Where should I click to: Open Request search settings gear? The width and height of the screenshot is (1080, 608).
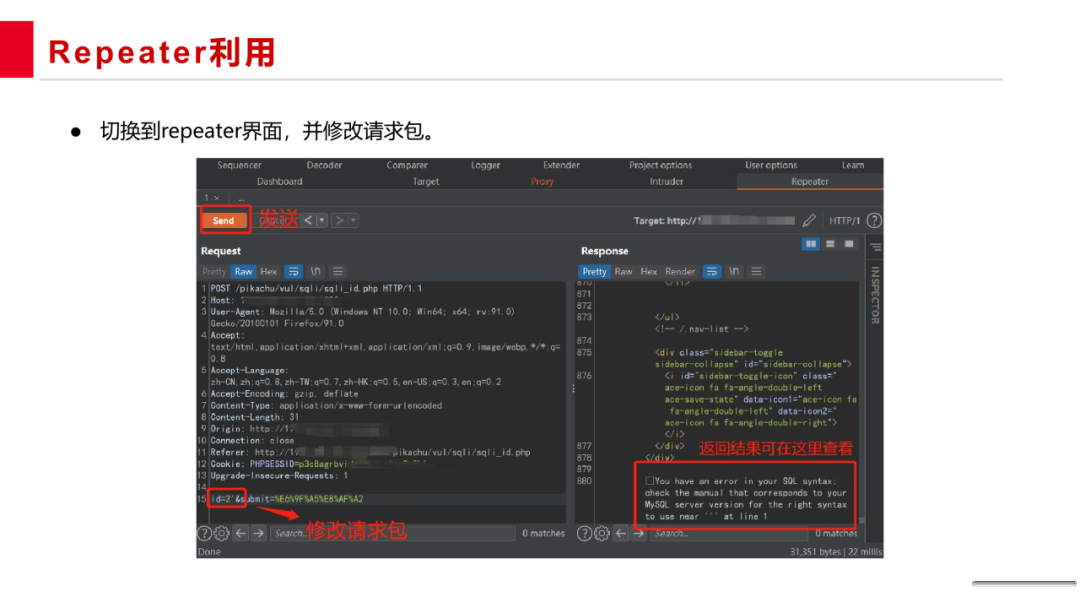[221, 533]
